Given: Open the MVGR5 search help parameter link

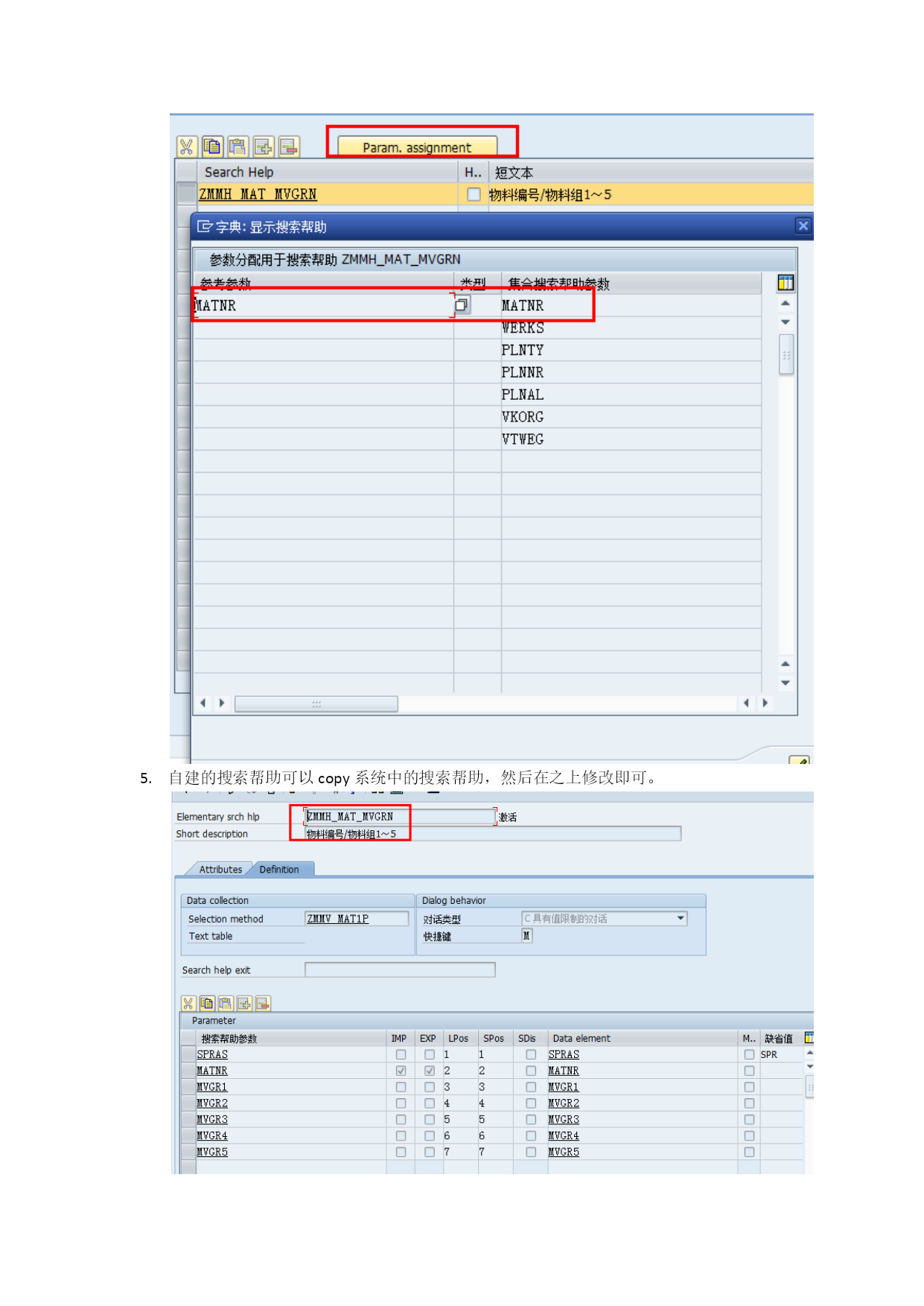Looking at the screenshot, I should click(212, 1152).
